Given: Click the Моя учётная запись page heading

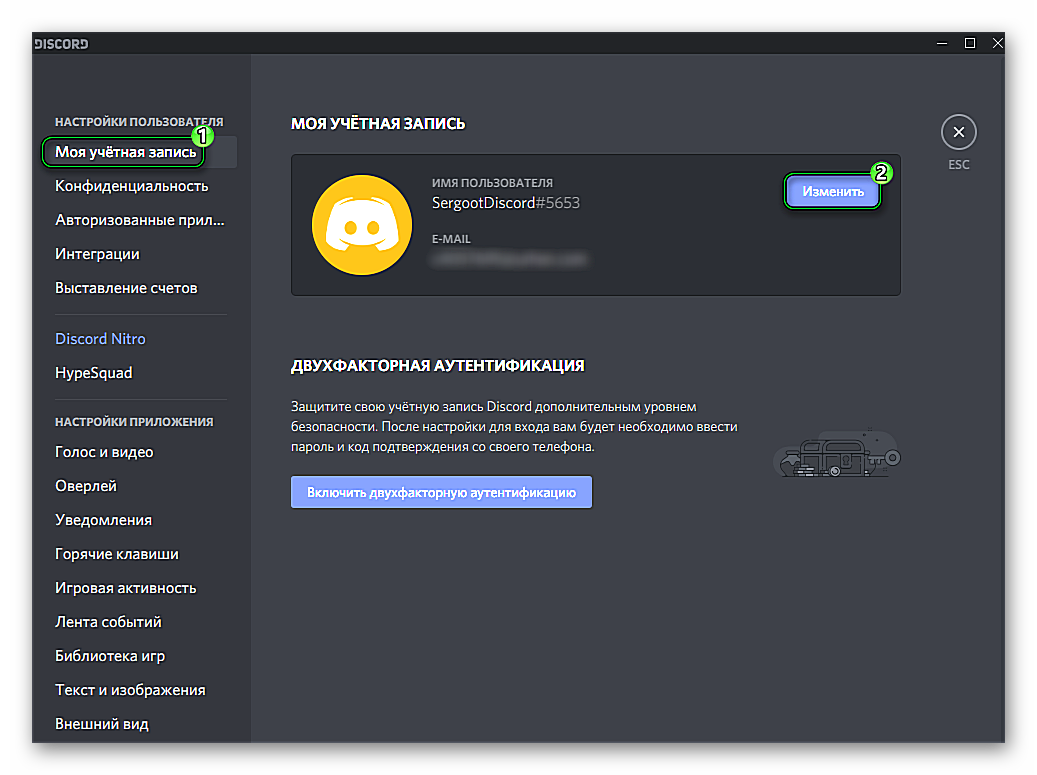Looking at the screenshot, I should pos(378,124).
